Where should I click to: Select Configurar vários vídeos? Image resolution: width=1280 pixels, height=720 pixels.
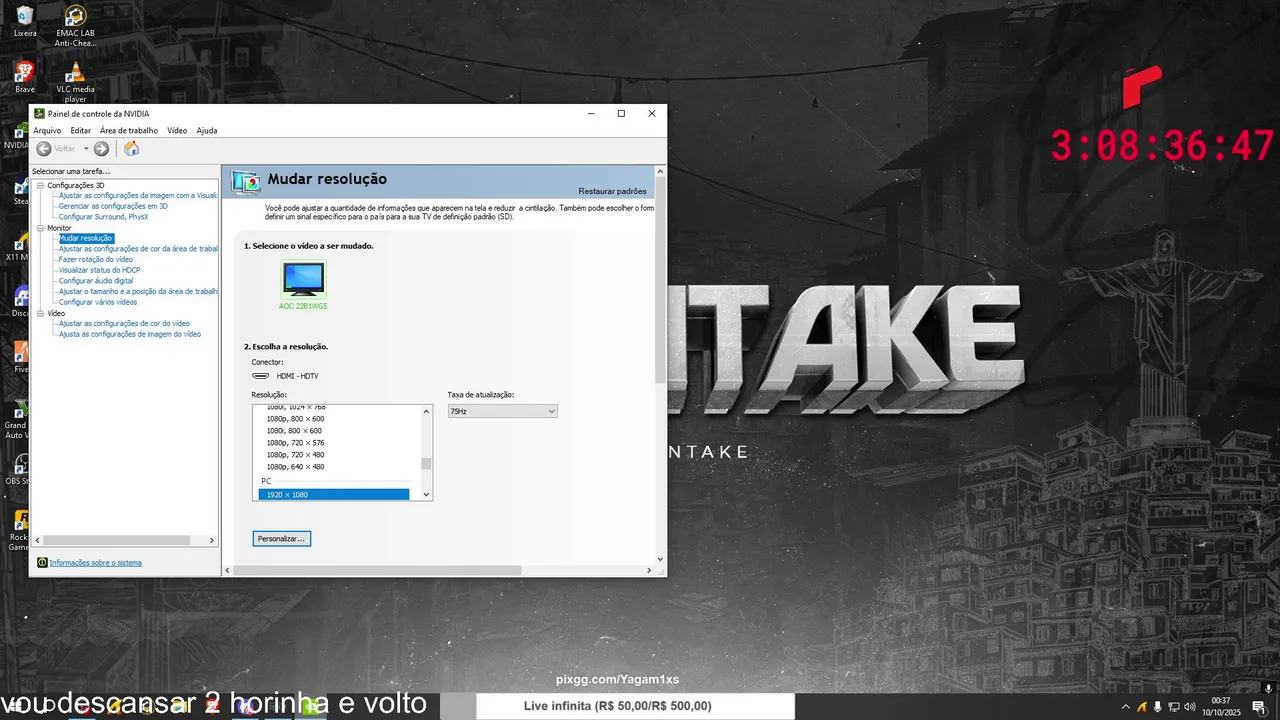point(98,302)
